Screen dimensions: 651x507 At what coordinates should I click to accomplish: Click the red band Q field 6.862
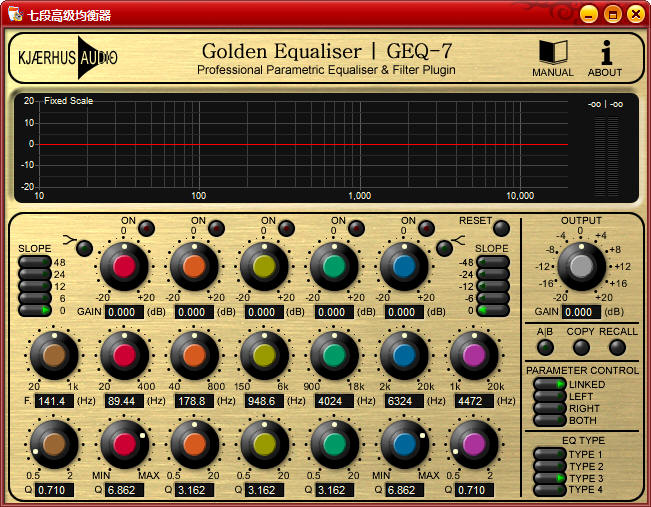(124, 490)
